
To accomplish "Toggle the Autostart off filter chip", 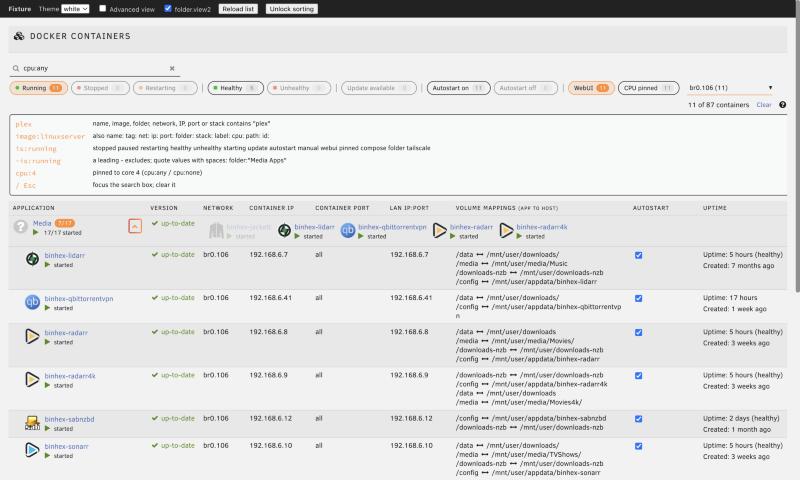I will pos(525,88).
